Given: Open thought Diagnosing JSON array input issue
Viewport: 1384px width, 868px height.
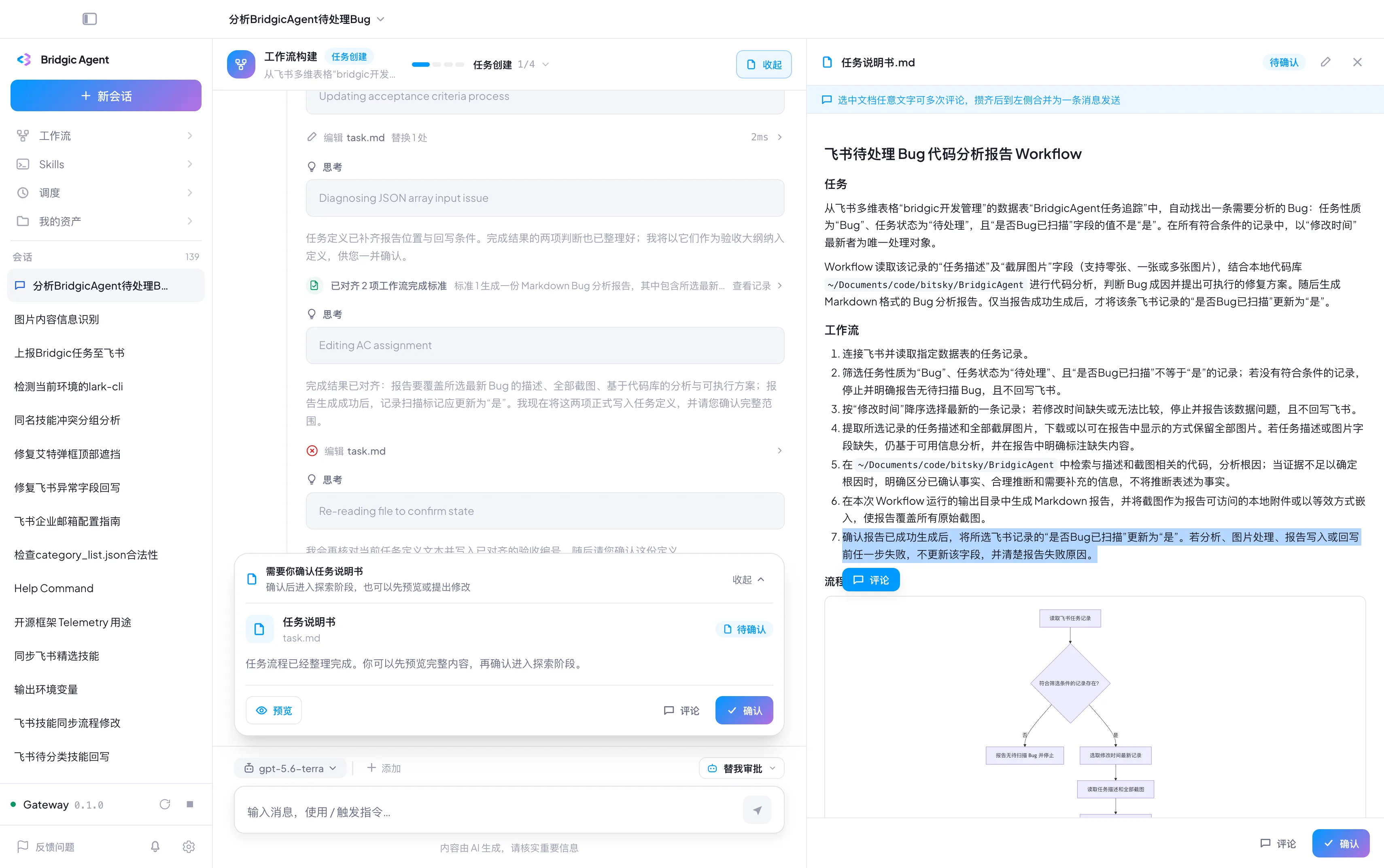Looking at the screenshot, I should pyautogui.click(x=545, y=198).
